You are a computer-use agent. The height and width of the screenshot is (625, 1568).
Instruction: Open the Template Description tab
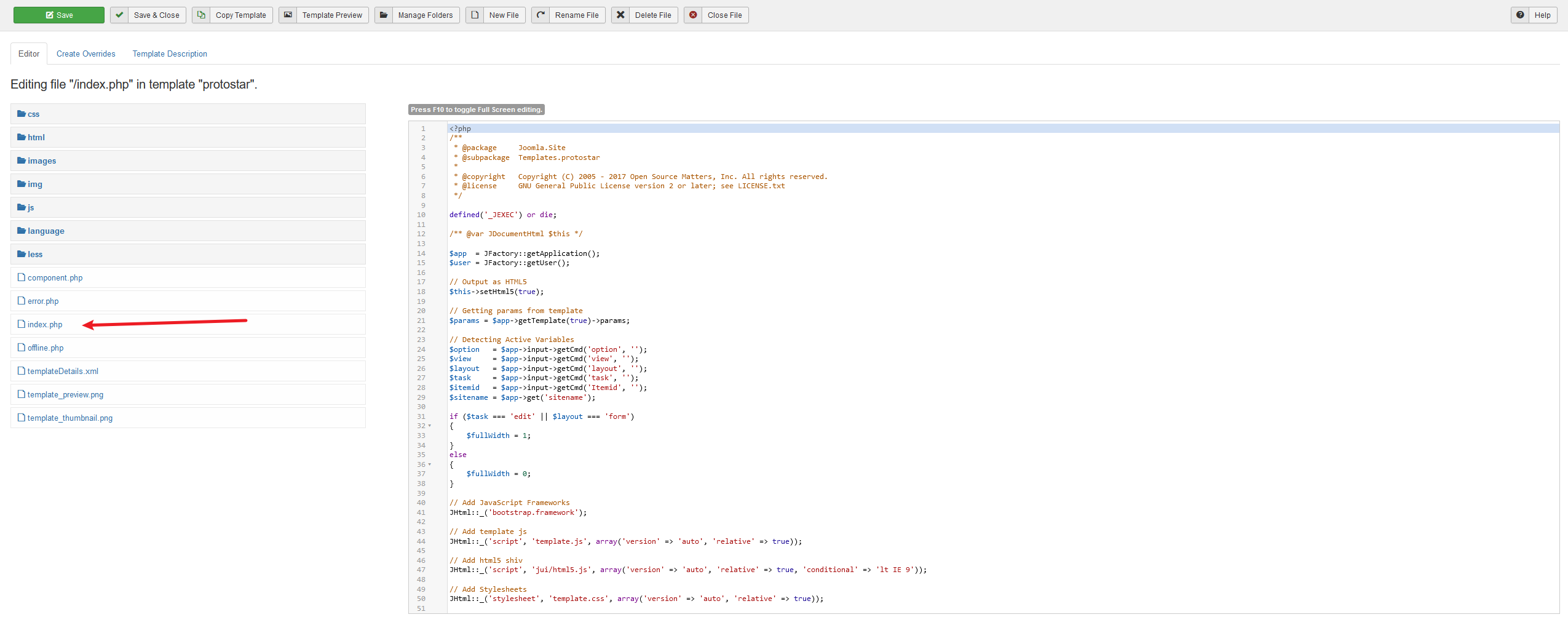click(x=170, y=54)
